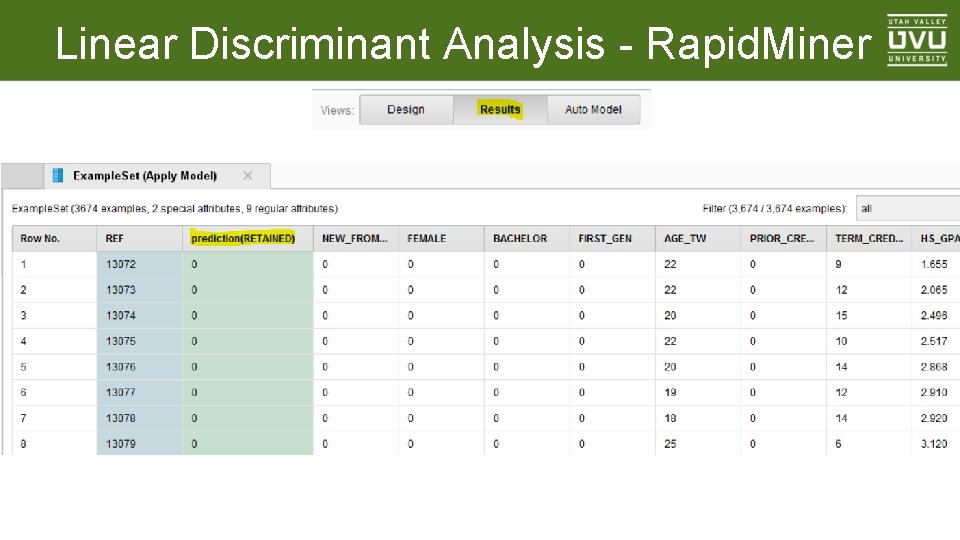This screenshot has width=960, height=540.
Task: Select REF cell 13075
Action: (140, 342)
